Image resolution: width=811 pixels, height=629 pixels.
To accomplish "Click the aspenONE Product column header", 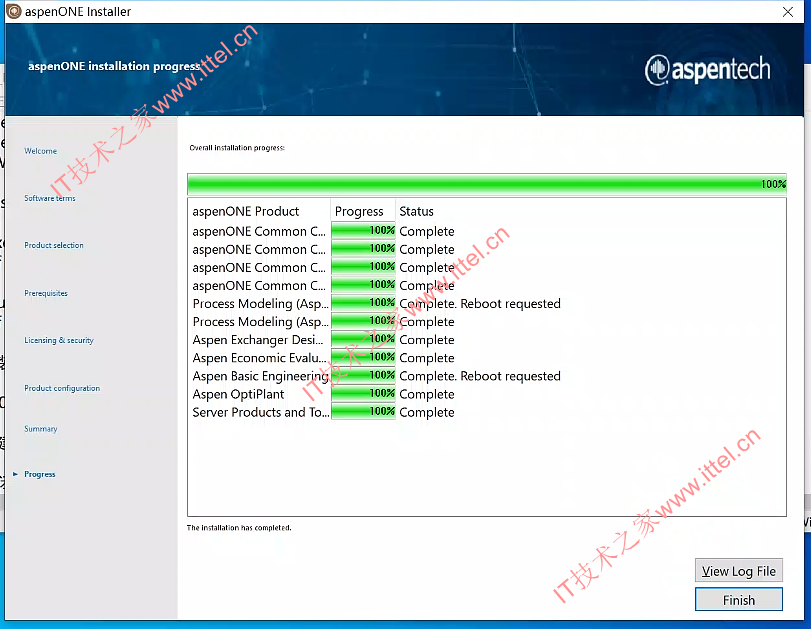I will click(x=246, y=212).
